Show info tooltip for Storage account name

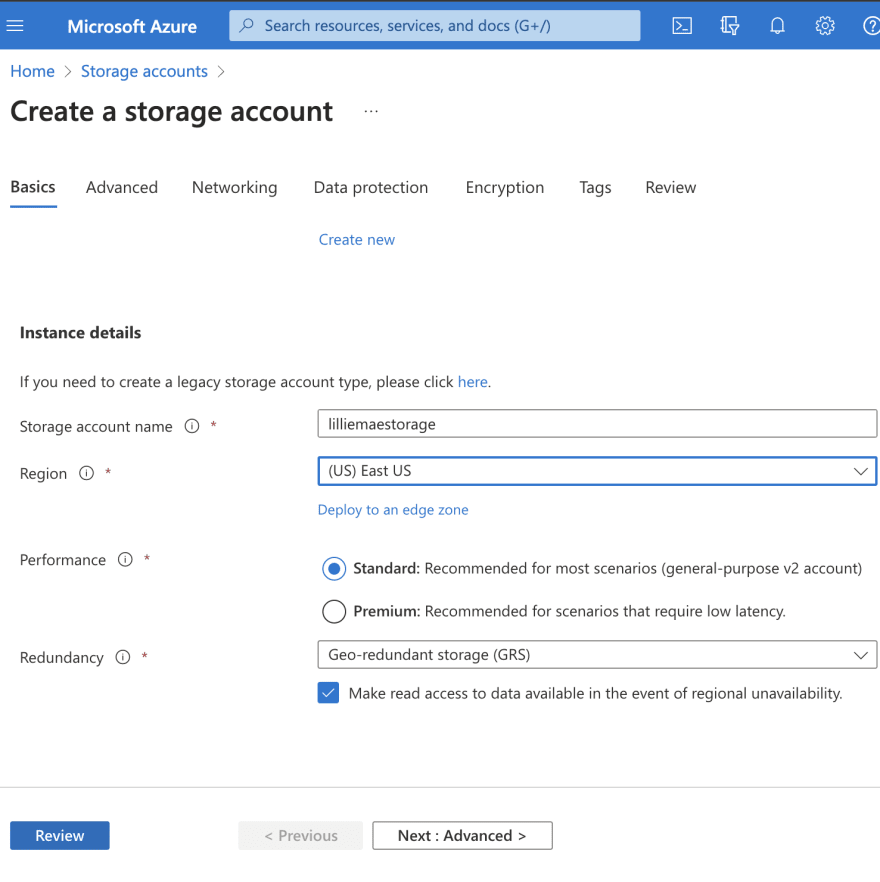coord(192,426)
